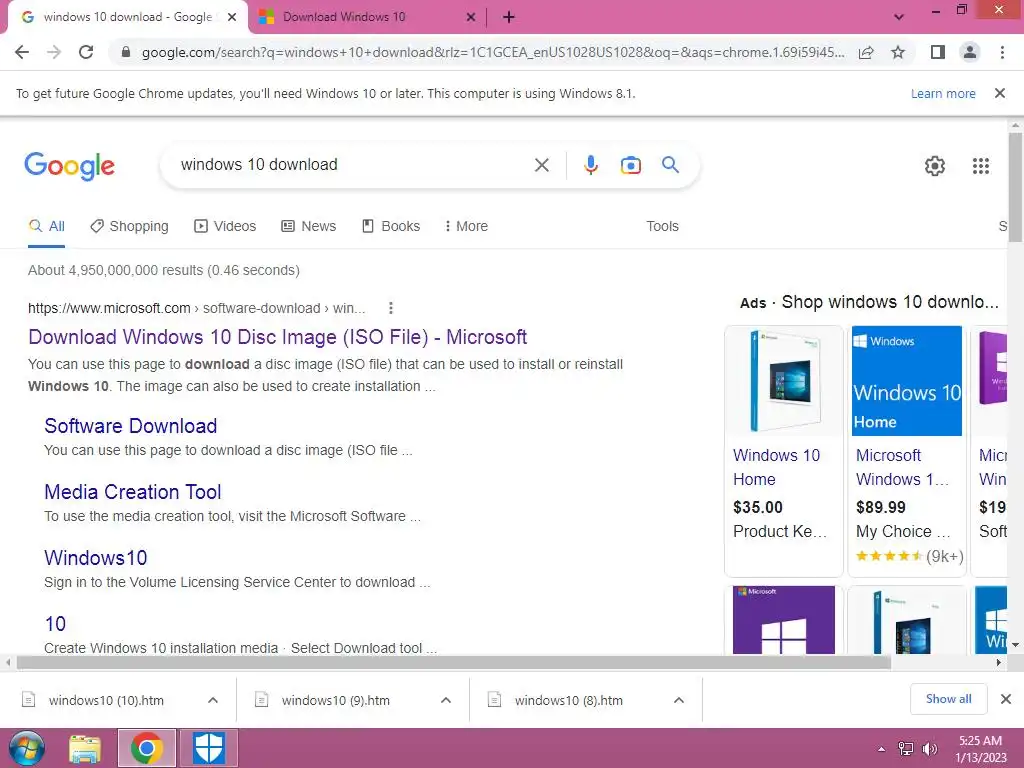Screen dimensions: 1024x768
Task: Open the $89.99 Microsoft Windows ad
Action: (x=906, y=451)
